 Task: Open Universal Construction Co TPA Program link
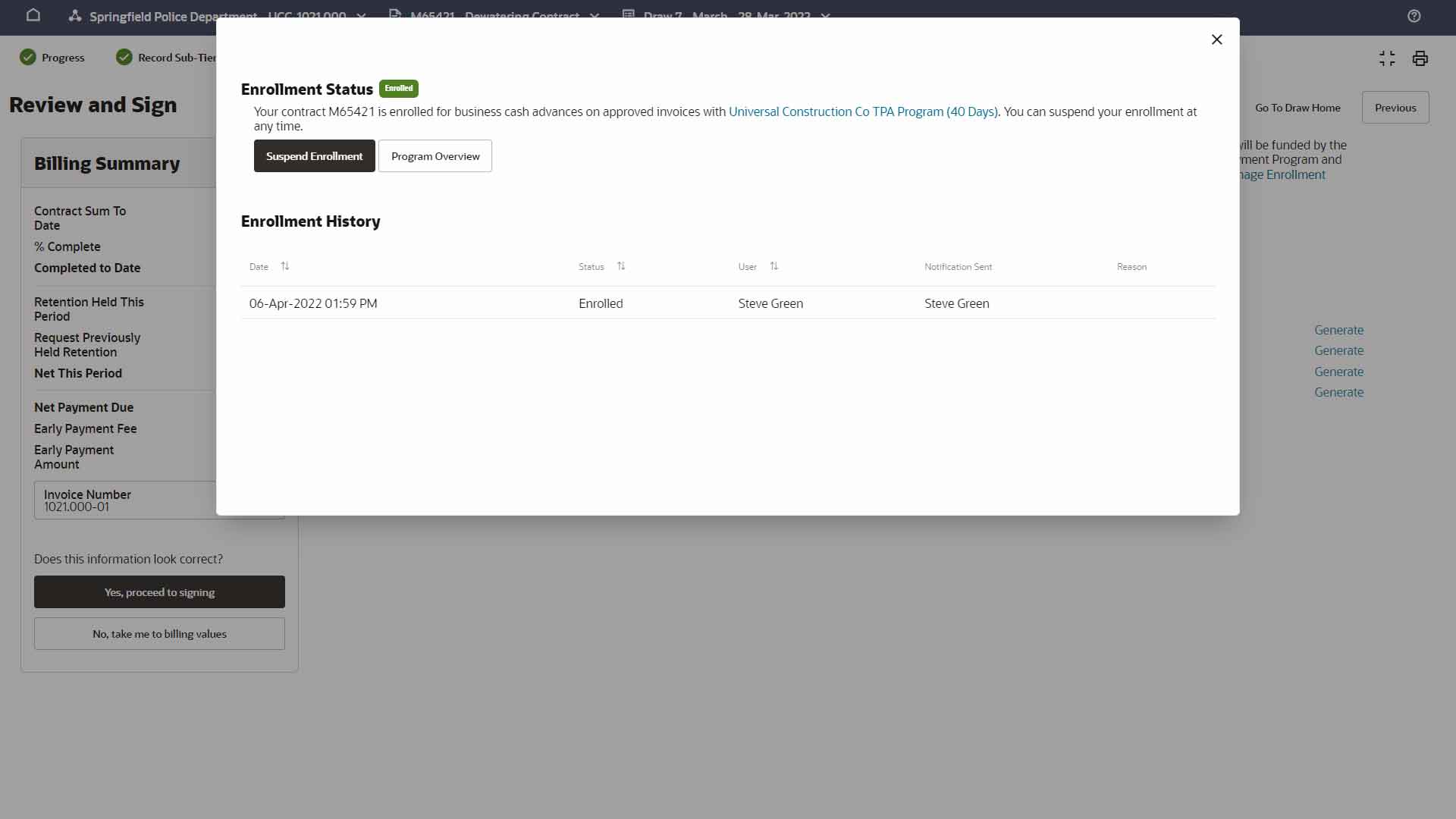pyautogui.click(x=862, y=111)
